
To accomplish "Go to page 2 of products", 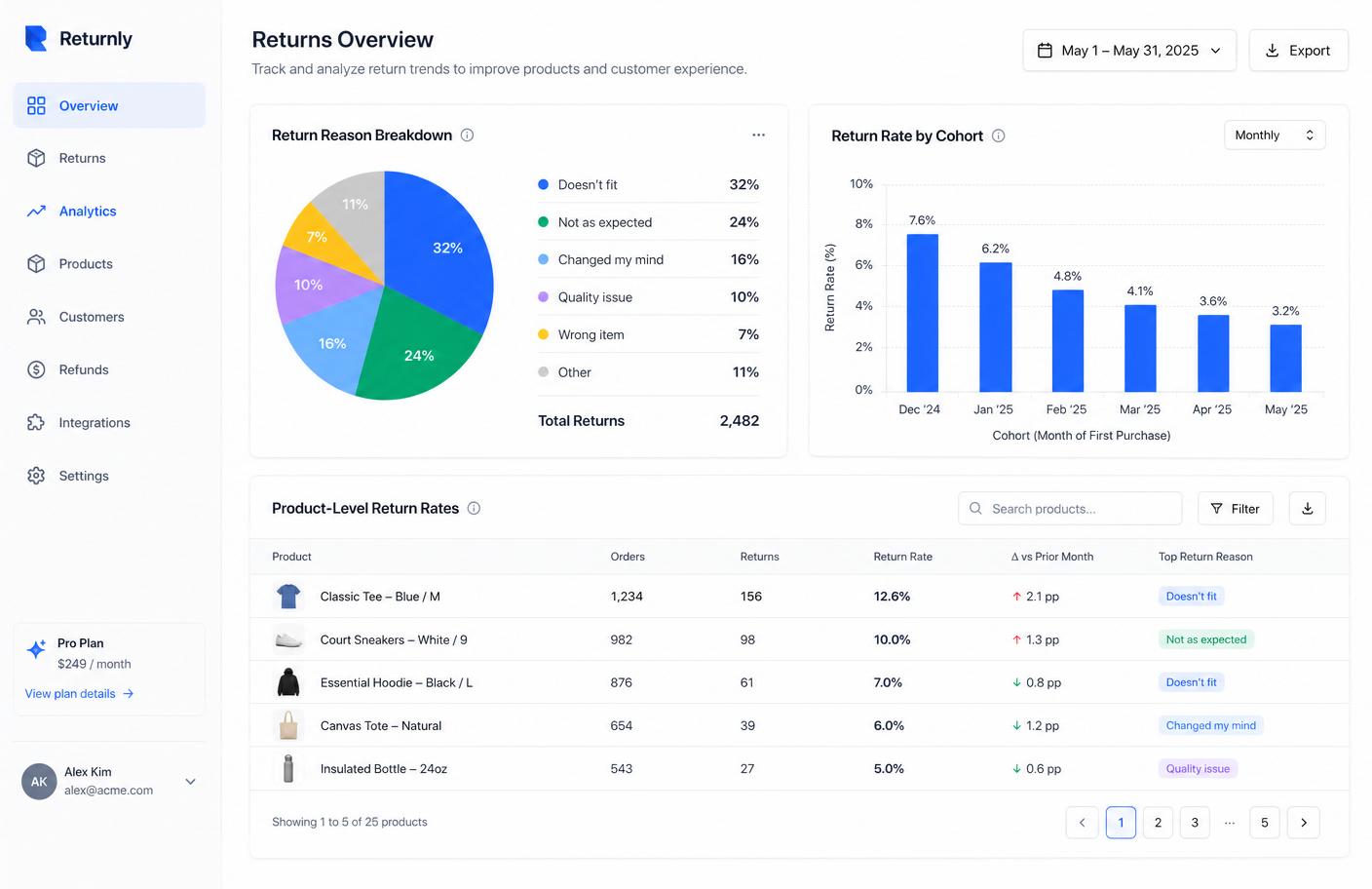I will 1158,822.
